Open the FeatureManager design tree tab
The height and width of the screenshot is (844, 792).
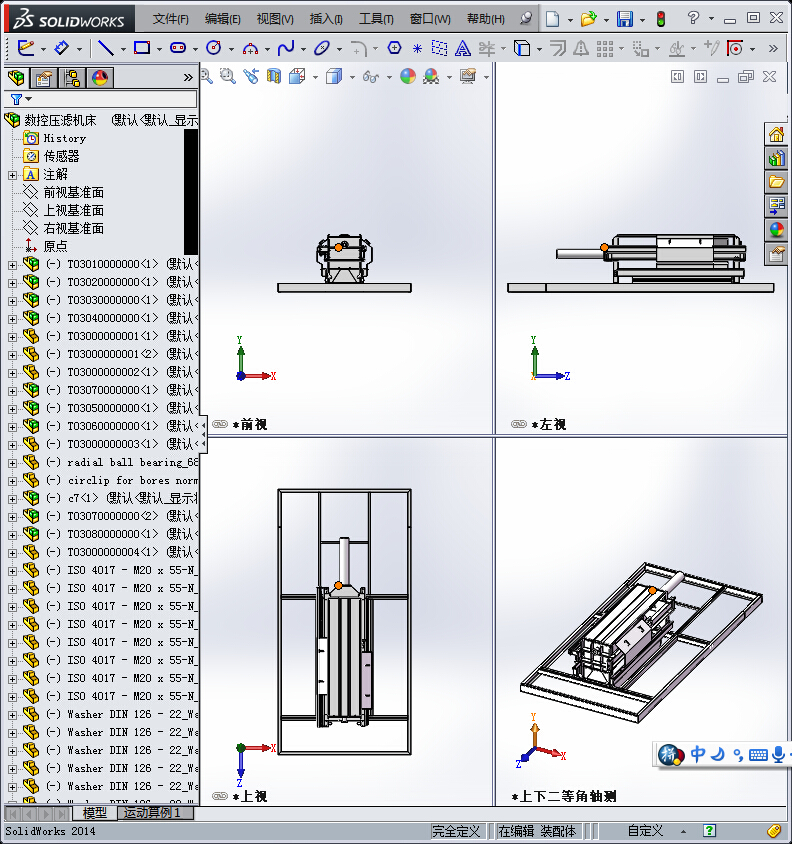17,78
